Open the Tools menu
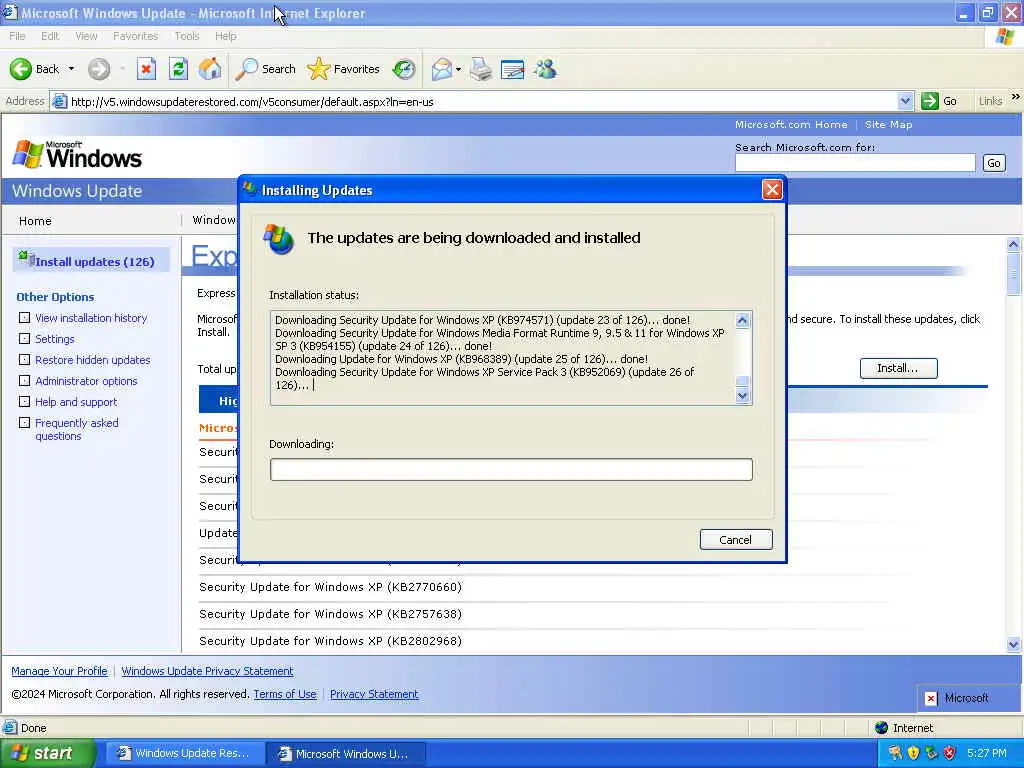The image size is (1024, 768). point(187,36)
